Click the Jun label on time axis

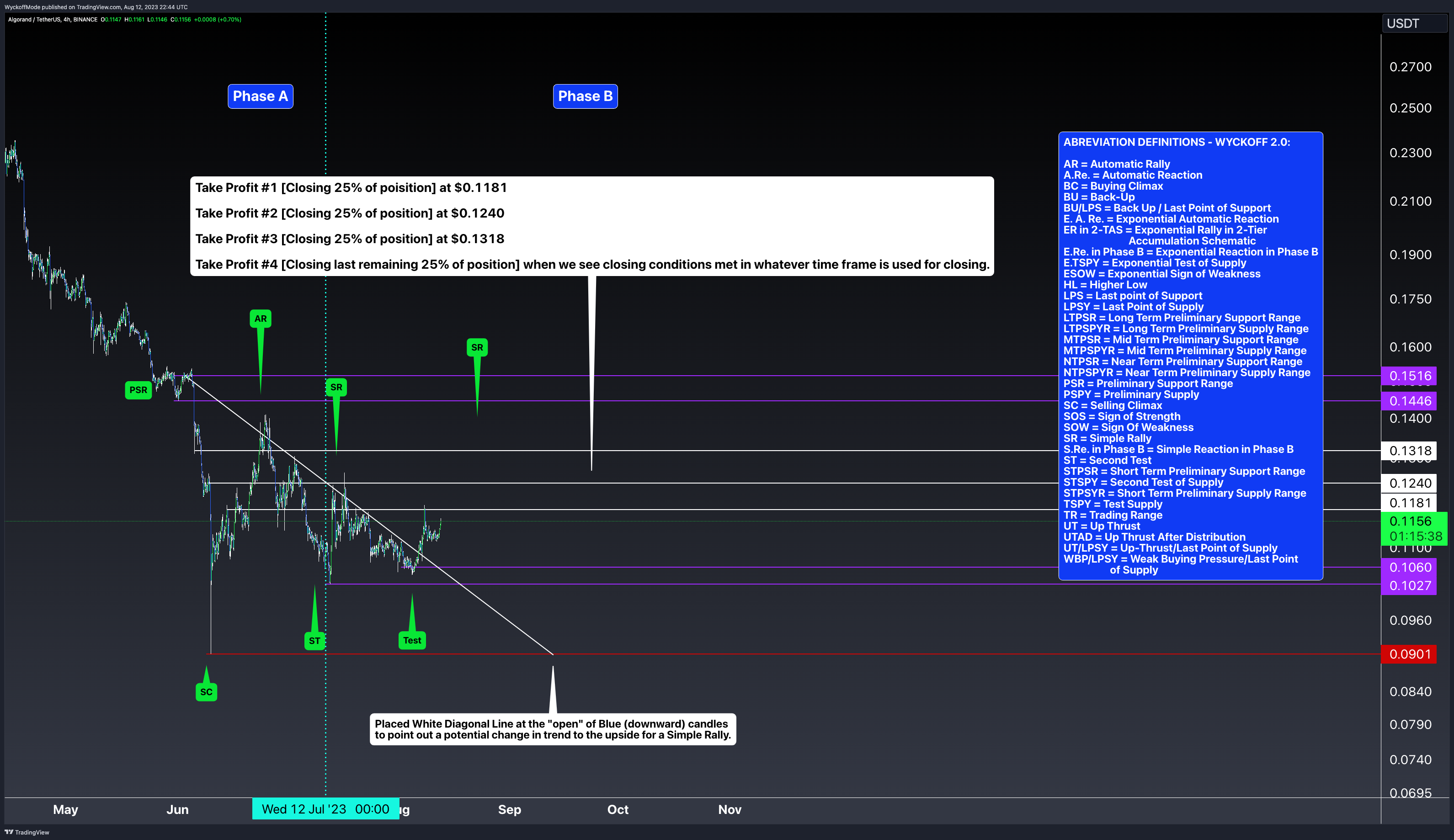[177, 809]
